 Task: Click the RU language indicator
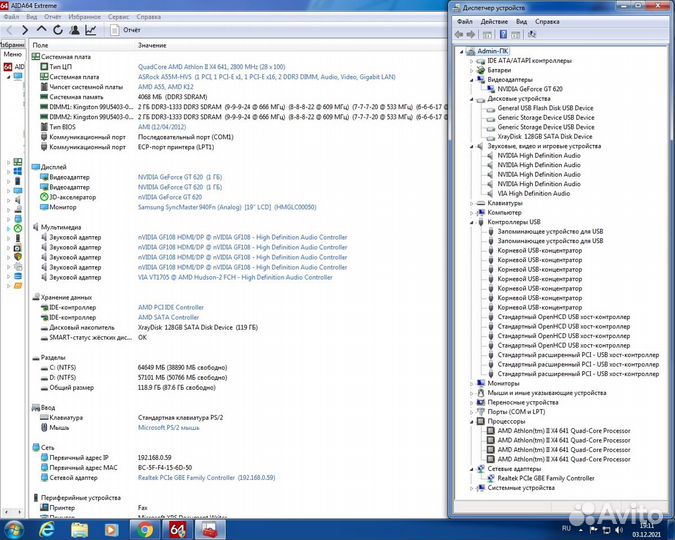[566, 528]
